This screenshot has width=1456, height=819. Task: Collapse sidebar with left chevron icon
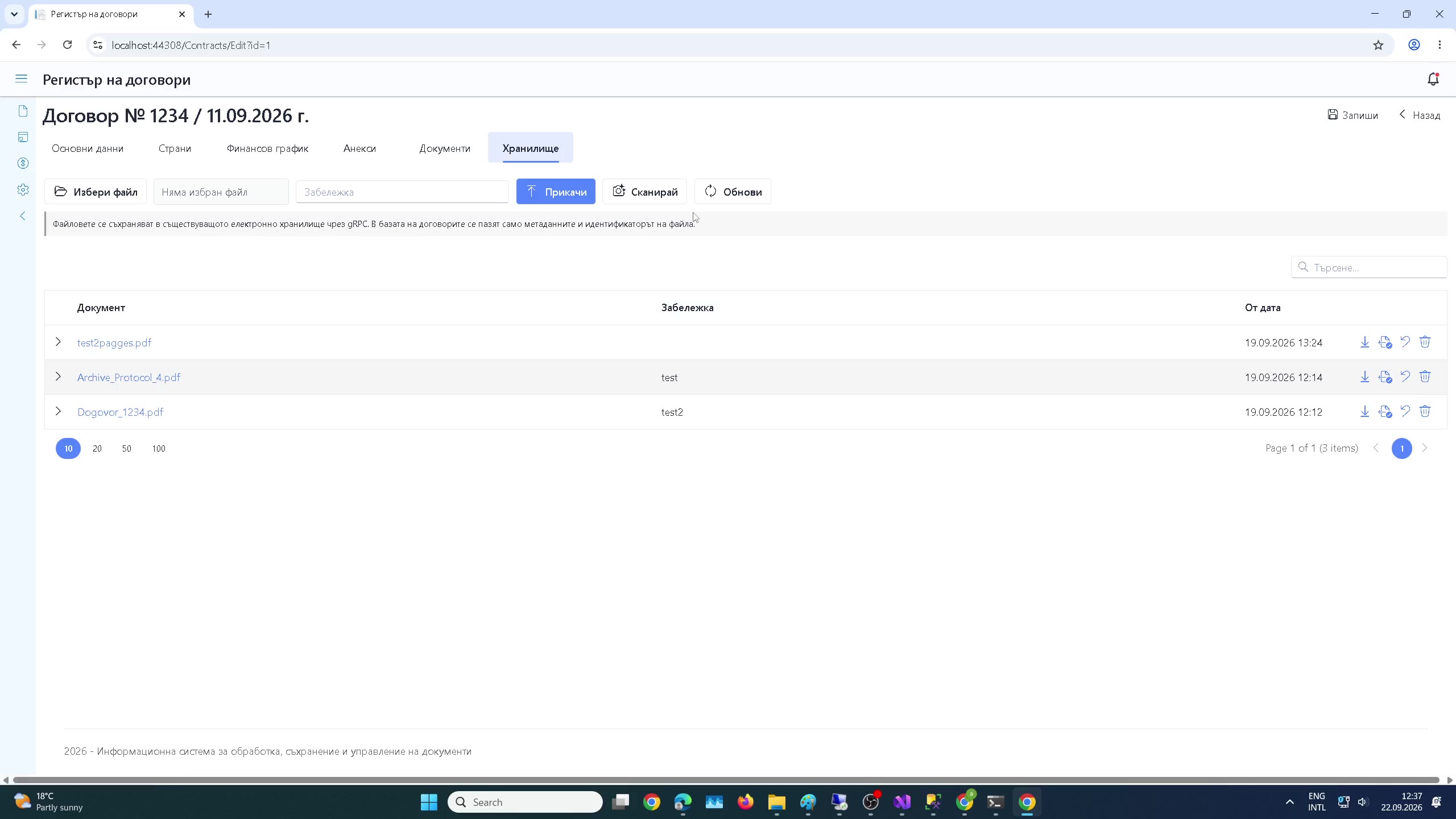pos(23,216)
